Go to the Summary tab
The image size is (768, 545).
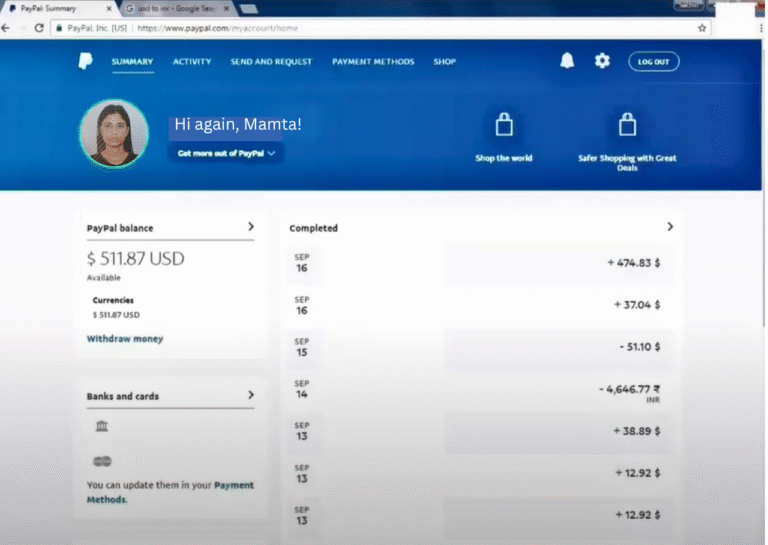tap(132, 62)
